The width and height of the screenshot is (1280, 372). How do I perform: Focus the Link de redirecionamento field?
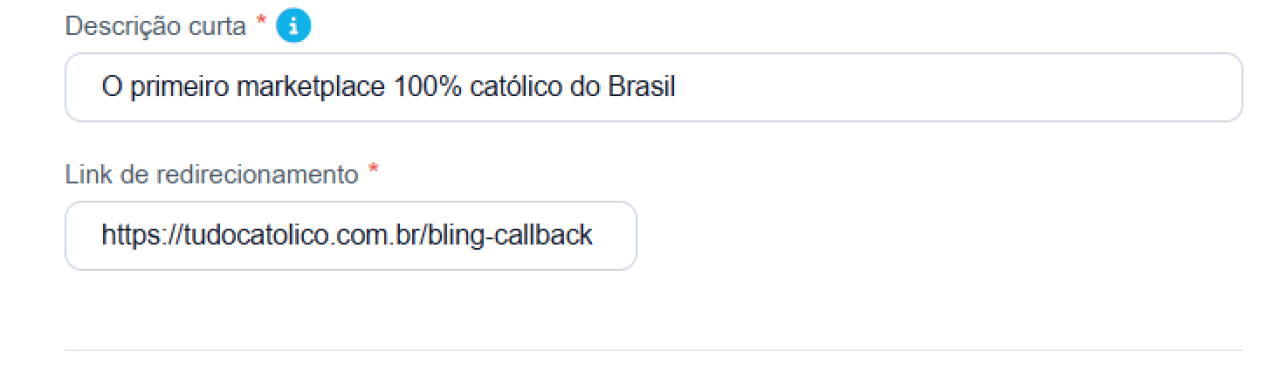(x=351, y=236)
